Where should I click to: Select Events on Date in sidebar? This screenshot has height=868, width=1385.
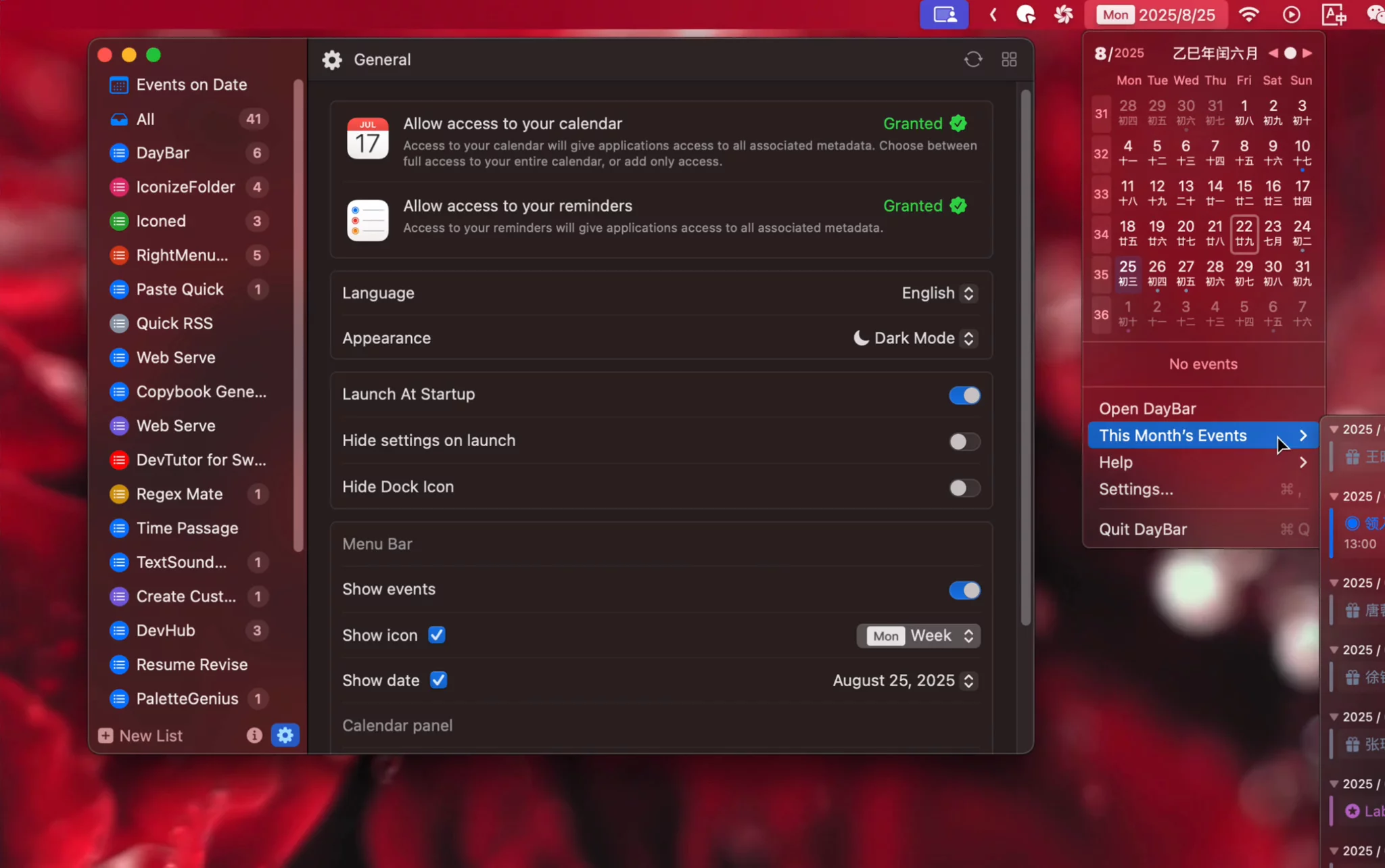pyautogui.click(x=191, y=85)
